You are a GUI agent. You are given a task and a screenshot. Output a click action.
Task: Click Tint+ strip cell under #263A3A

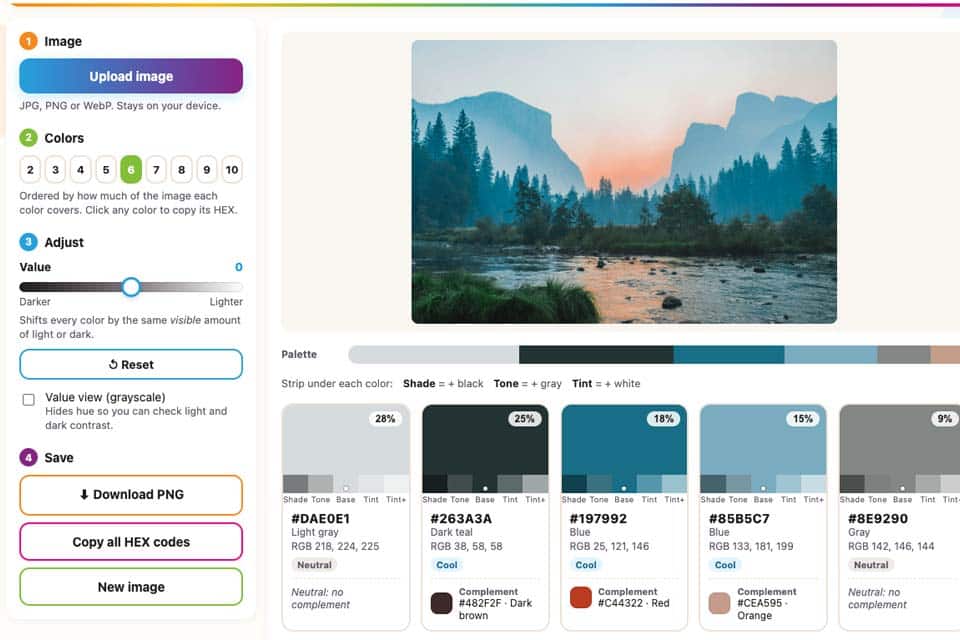[x=535, y=484]
